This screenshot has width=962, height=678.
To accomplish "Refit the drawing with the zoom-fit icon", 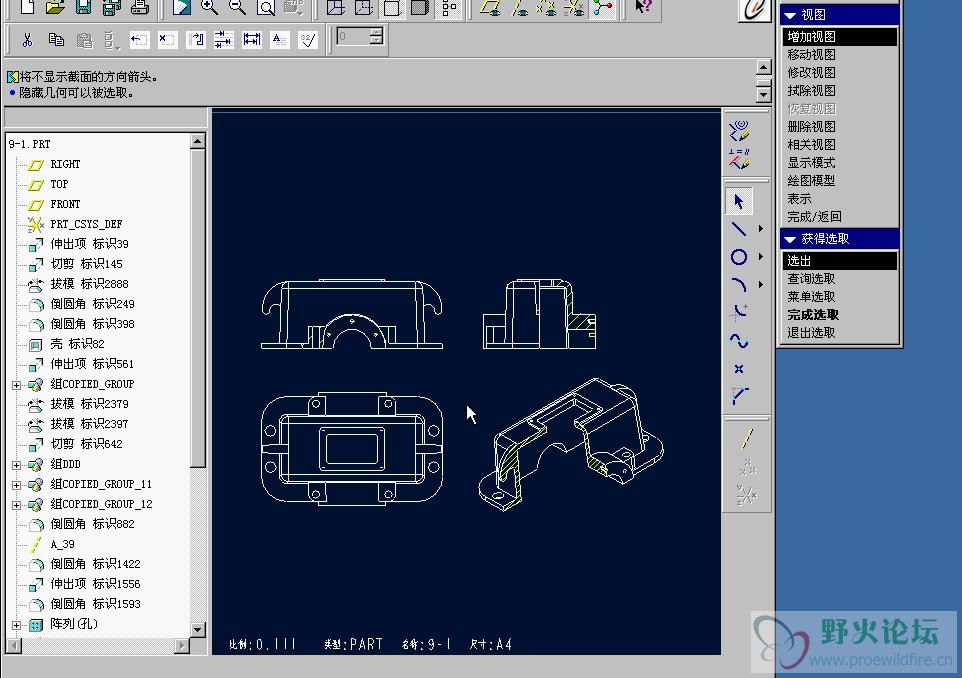I will pos(266,7).
